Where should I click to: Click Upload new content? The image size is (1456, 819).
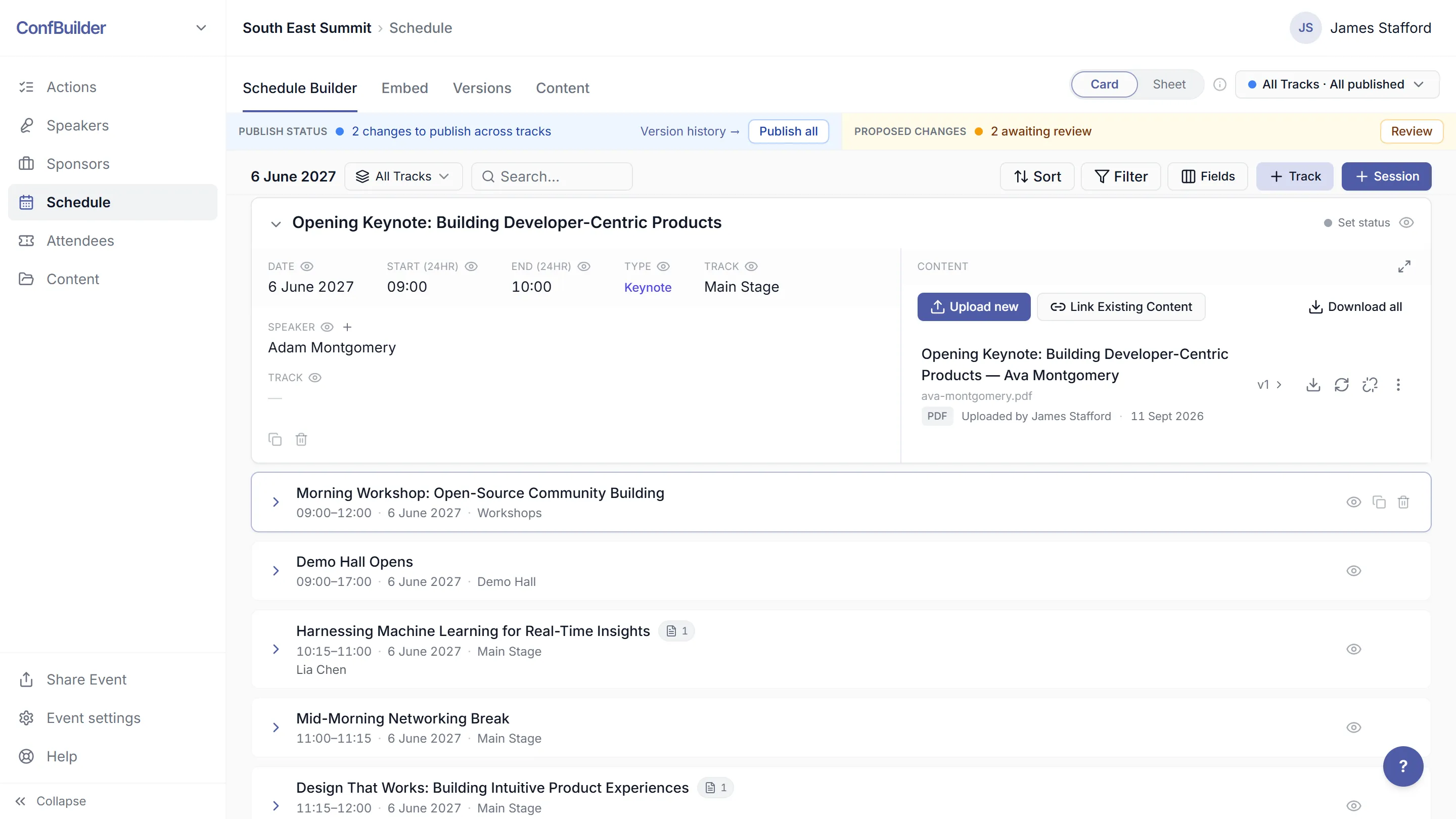click(x=974, y=307)
